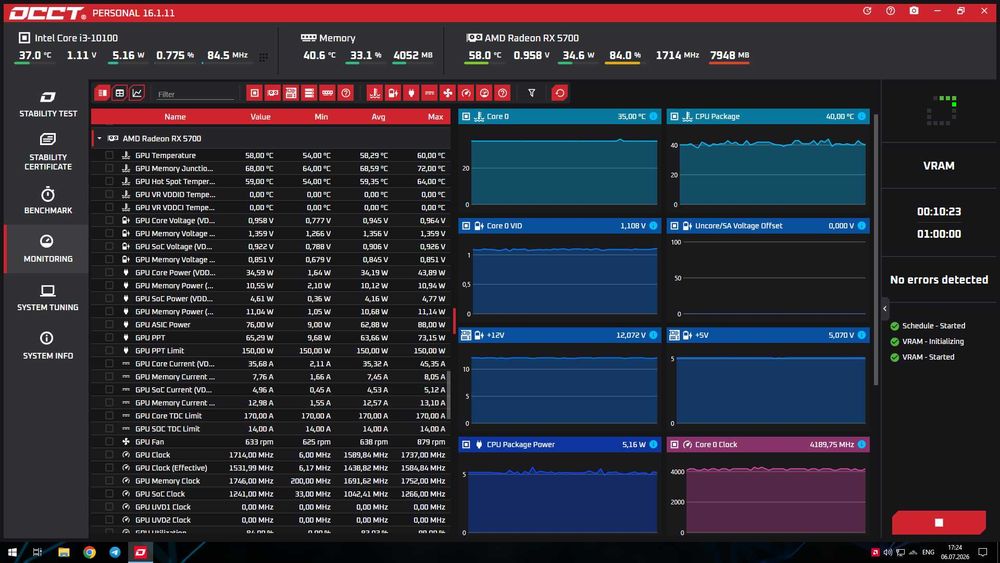Switch to graph-only view icon
This screenshot has width=1000, height=563.
pos(136,93)
